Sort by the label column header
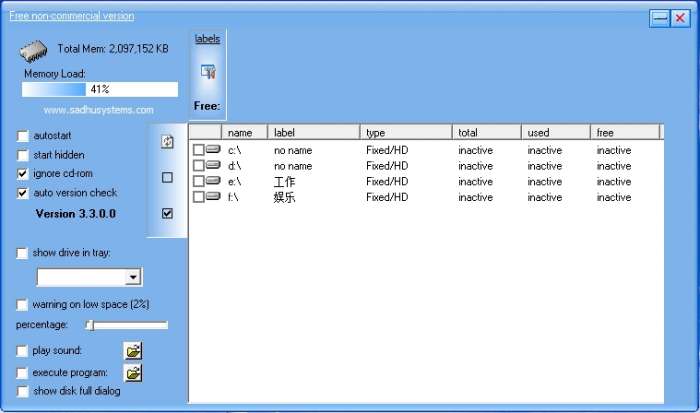The image size is (700, 413). [314, 132]
